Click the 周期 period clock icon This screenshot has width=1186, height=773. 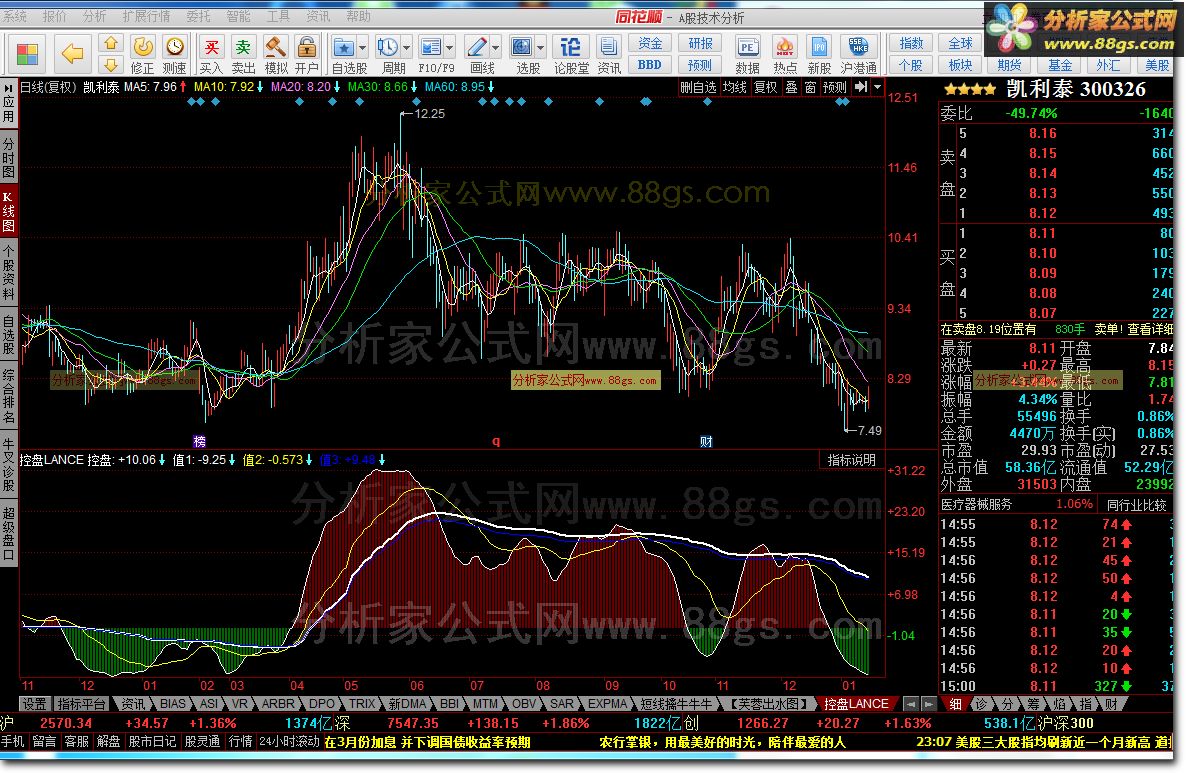387,48
